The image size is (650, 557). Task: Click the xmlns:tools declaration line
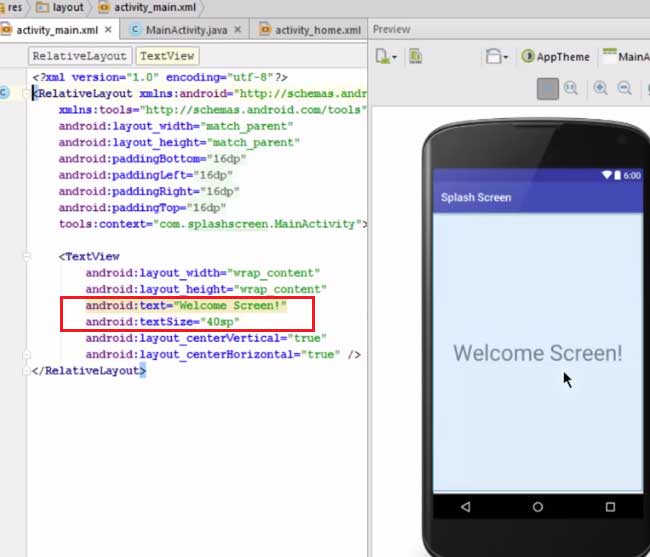click(213, 110)
